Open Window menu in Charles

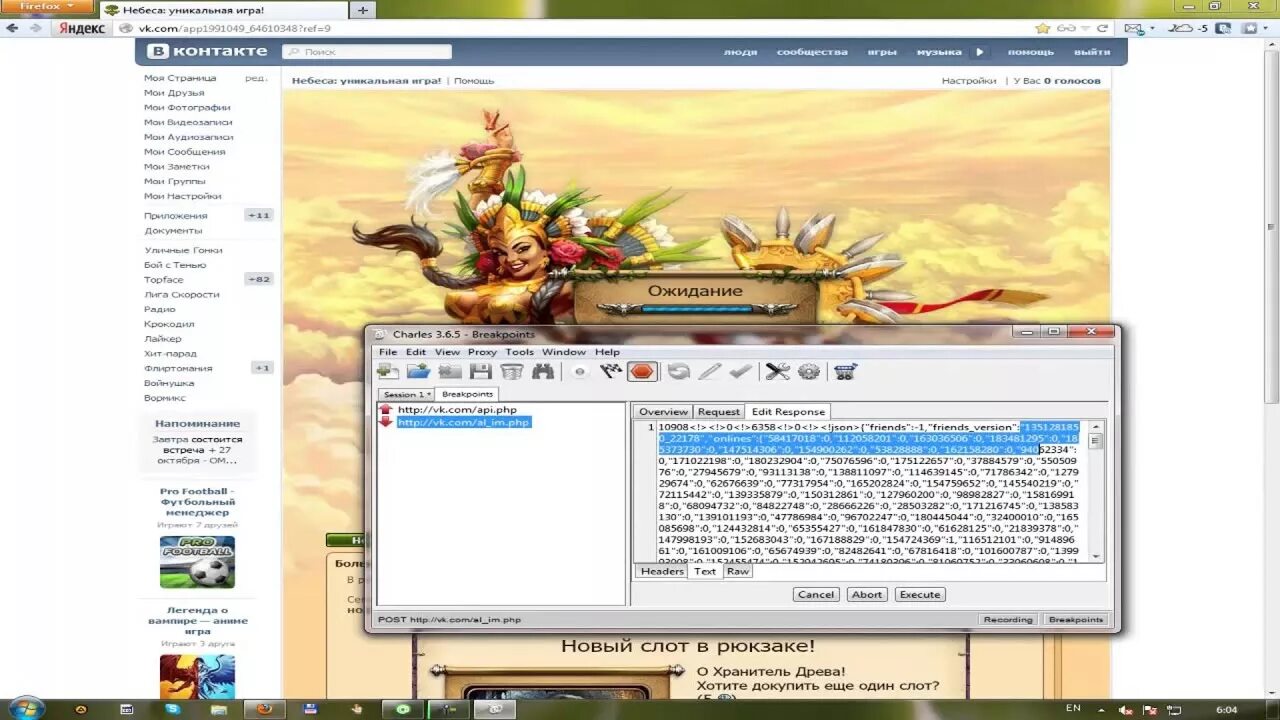tap(564, 352)
